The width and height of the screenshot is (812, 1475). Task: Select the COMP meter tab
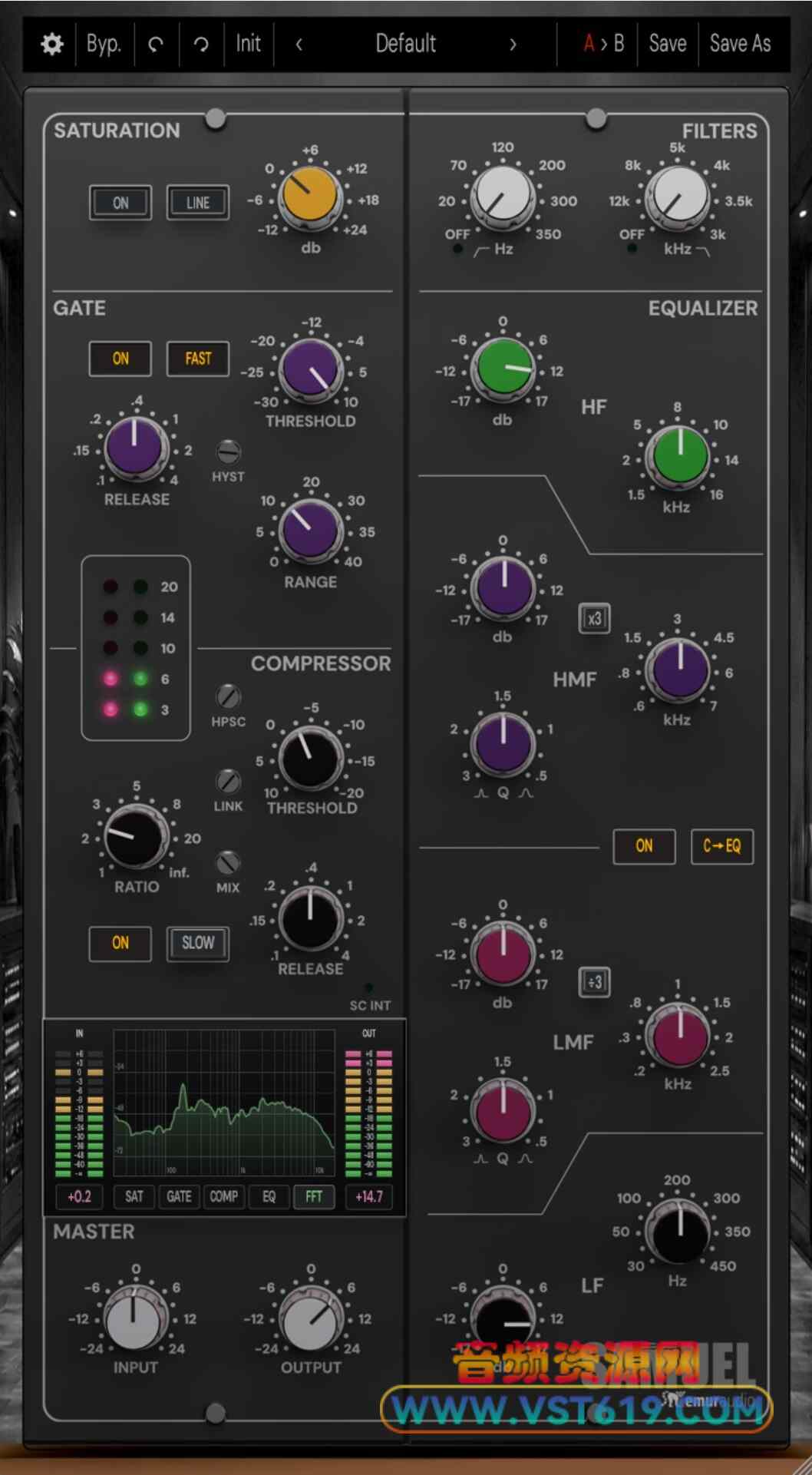(223, 1196)
